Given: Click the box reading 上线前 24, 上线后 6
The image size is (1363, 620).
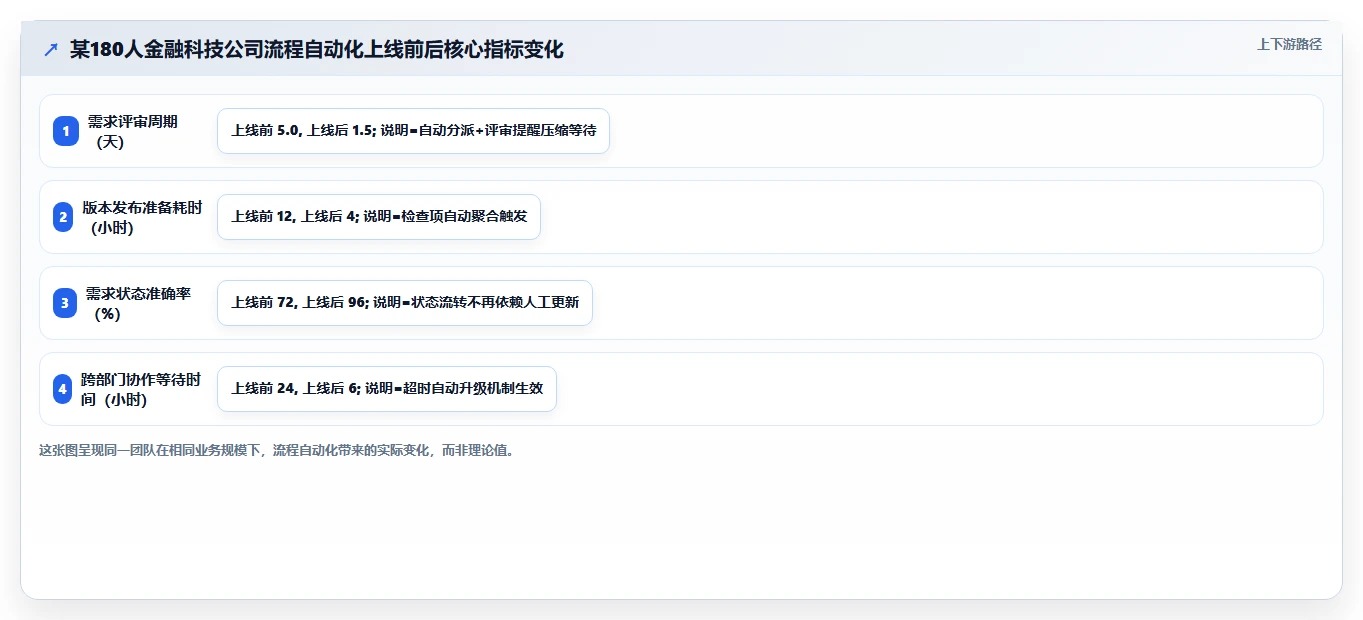Looking at the screenshot, I should [x=387, y=389].
